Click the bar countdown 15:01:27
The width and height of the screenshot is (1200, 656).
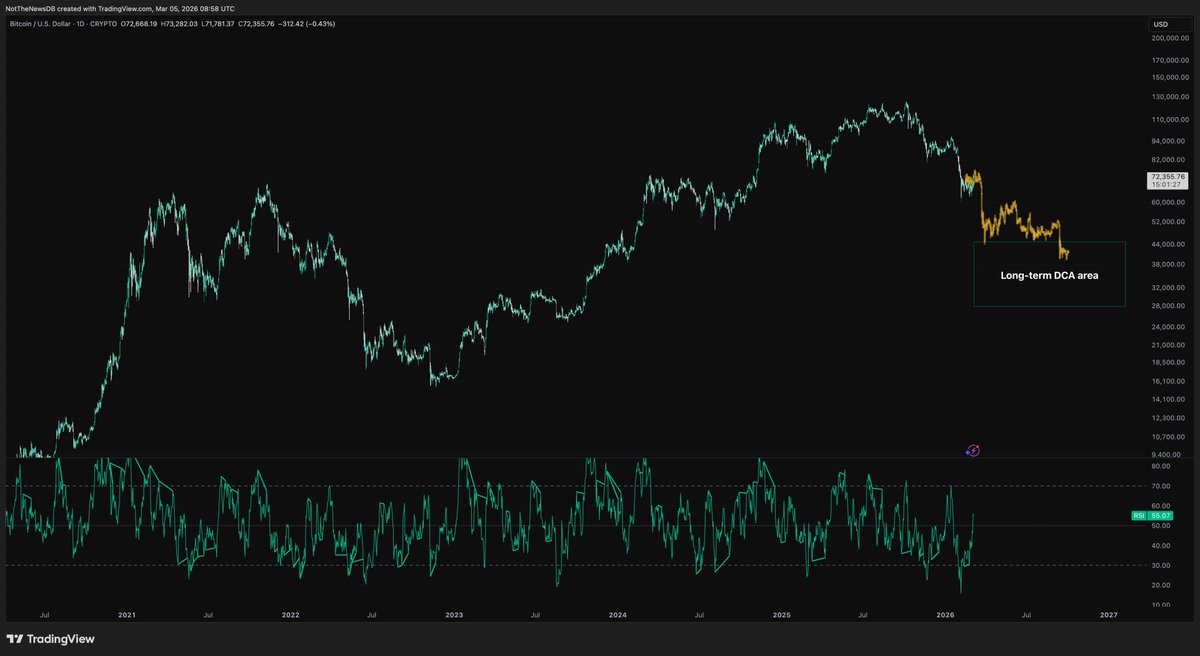pos(1168,185)
